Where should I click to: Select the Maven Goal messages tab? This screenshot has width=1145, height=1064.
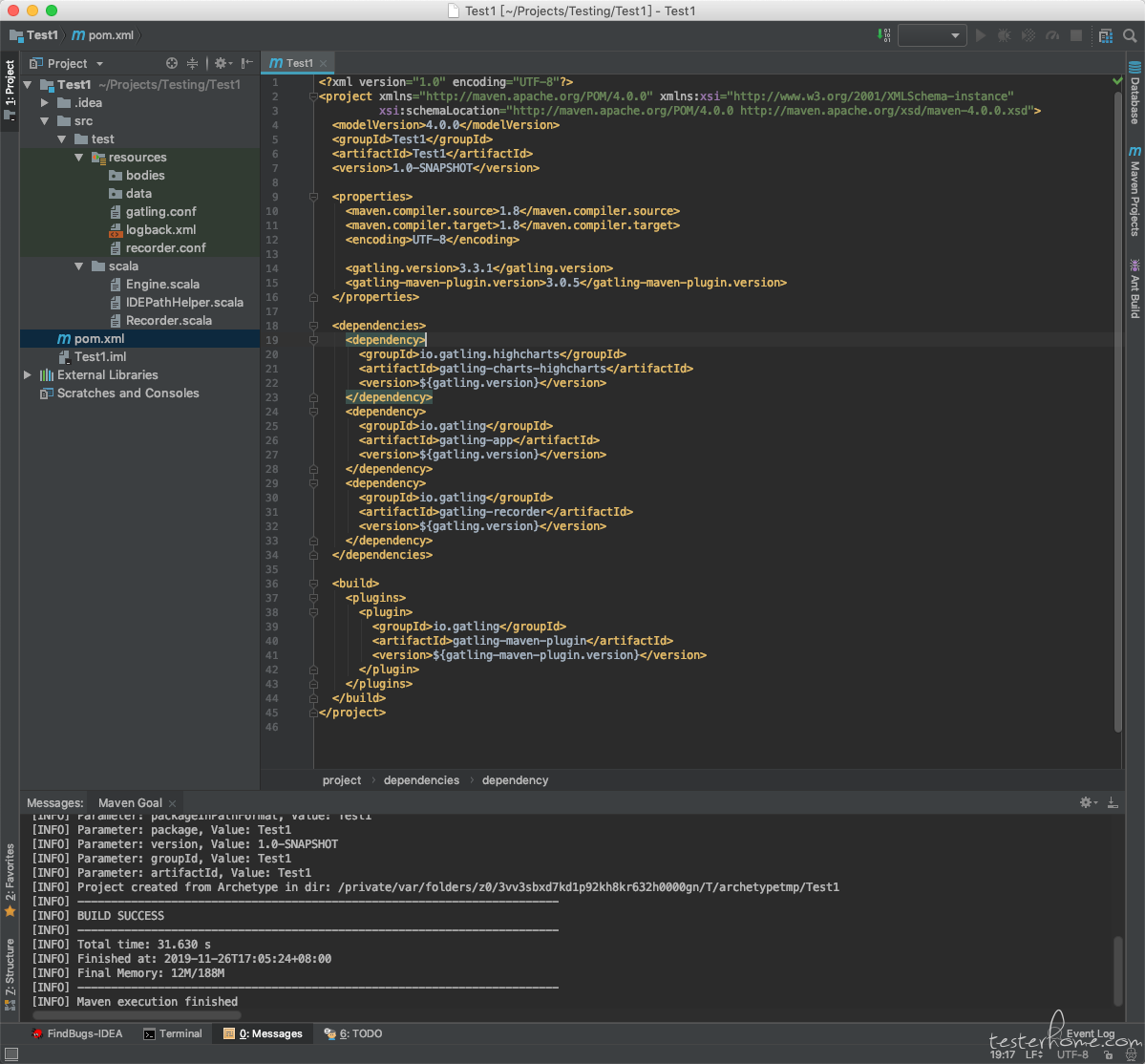tap(130, 802)
